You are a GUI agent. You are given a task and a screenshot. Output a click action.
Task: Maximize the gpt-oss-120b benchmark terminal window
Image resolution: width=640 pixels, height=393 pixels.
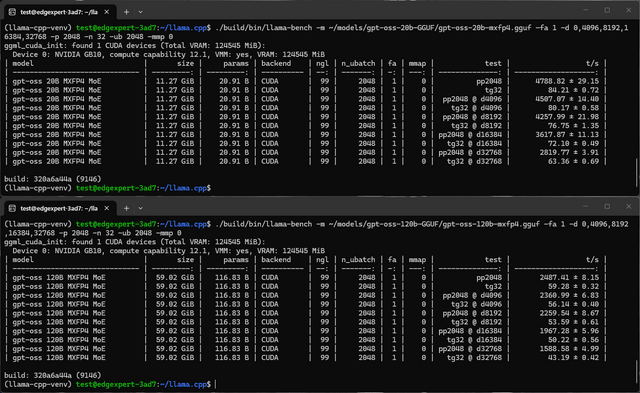[x=607, y=206]
